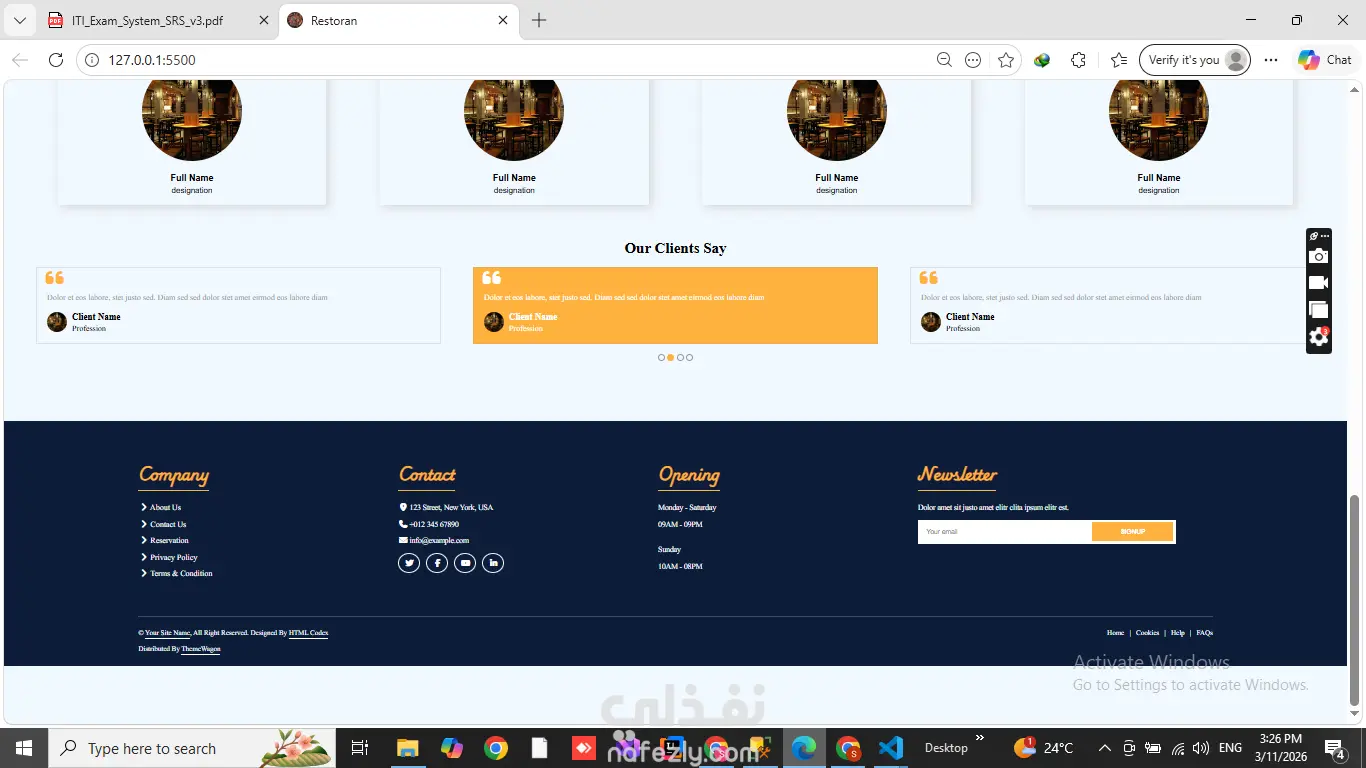Image resolution: width=1366 pixels, height=768 pixels.
Task: Click the zoom out magnifier in the address bar
Action: tap(944, 60)
